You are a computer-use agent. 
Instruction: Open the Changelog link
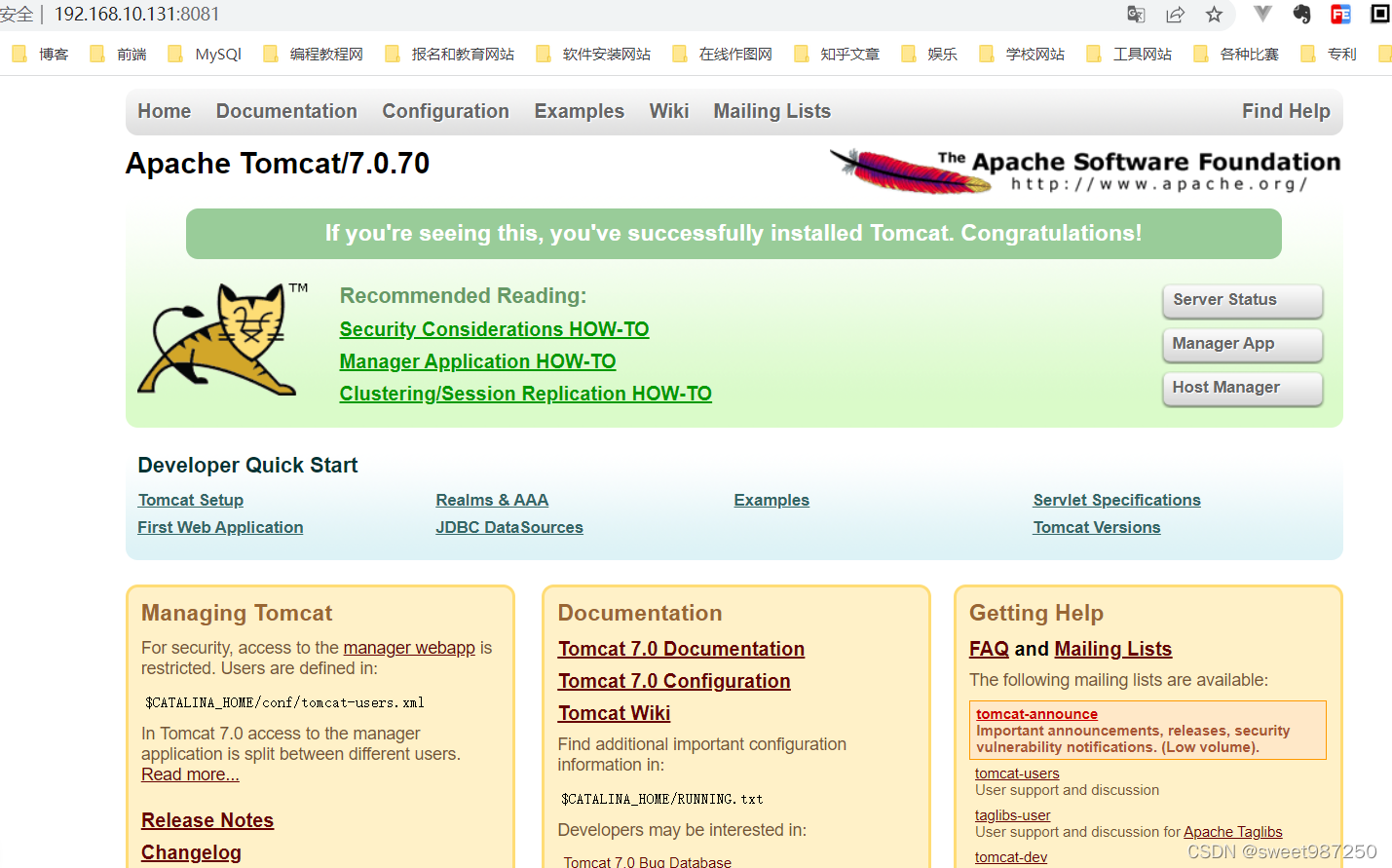[191, 852]
